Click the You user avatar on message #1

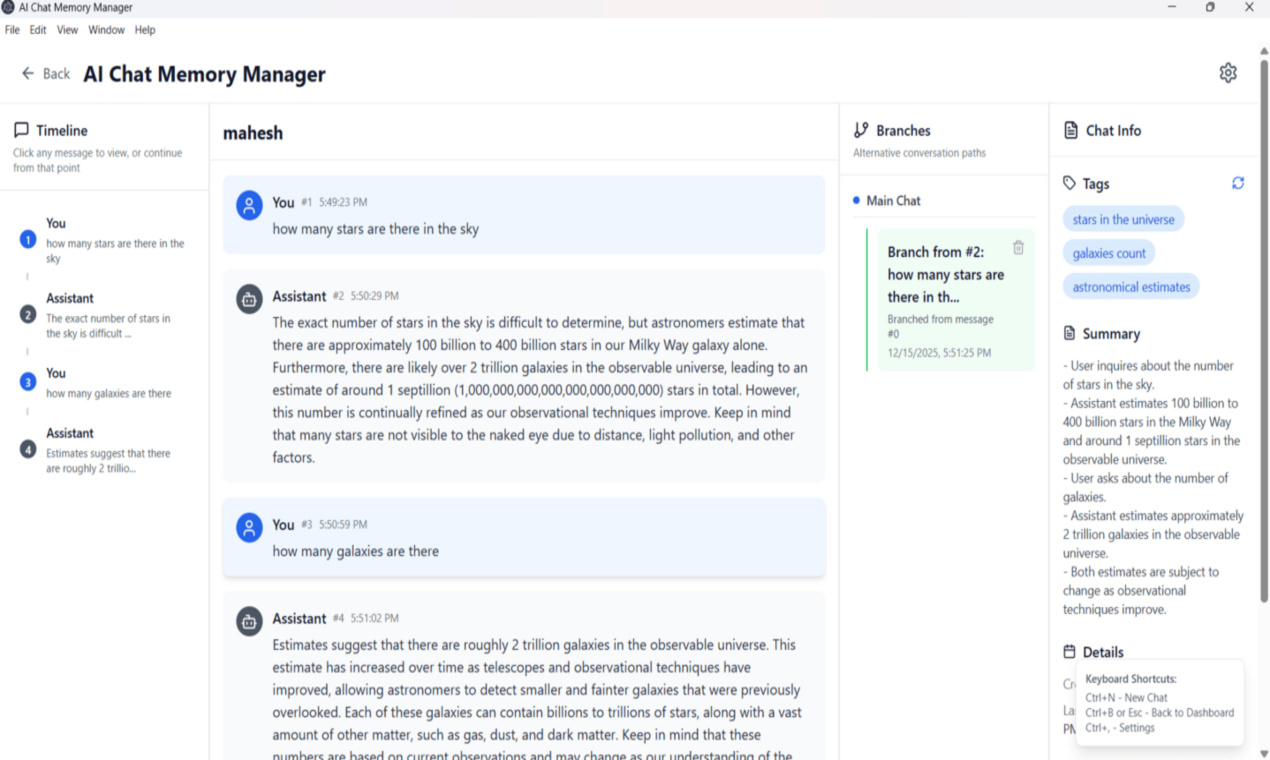(248, 206)
